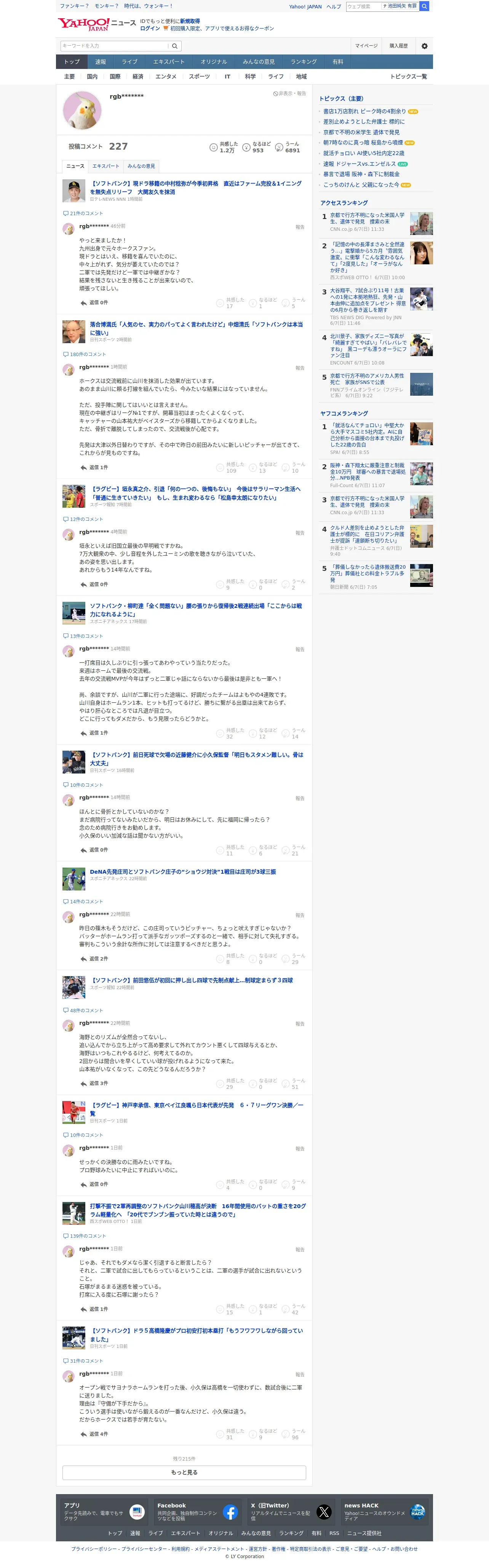Viewport: 489px width, 1568px height.
Task: Open the 落合博満 article thumbnail
Action: click(x=74, y=332)
